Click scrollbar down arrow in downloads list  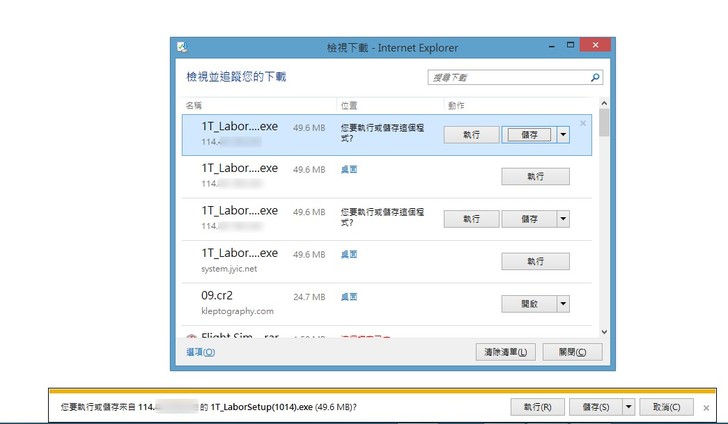click(604, 332)
